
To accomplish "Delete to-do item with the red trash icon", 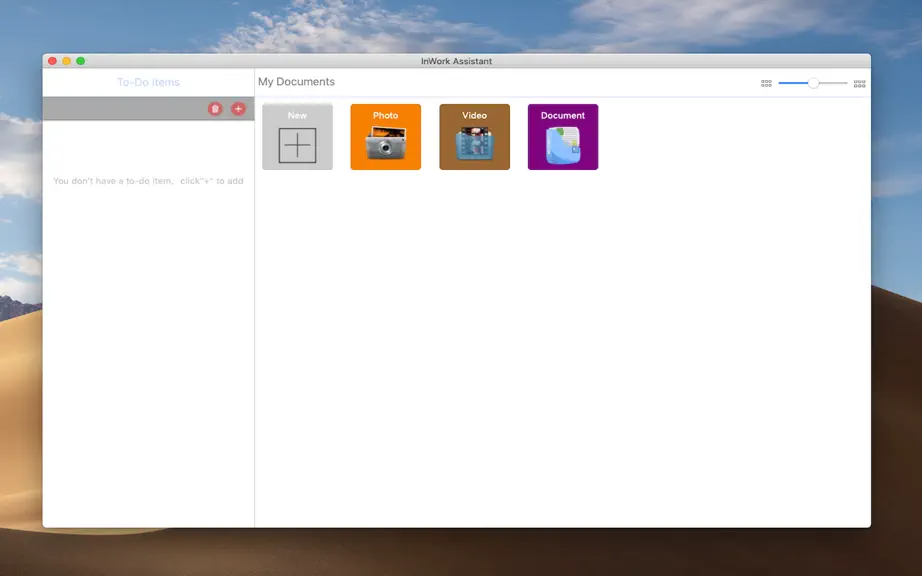I will pyautogui.click(x=215, y=109).
